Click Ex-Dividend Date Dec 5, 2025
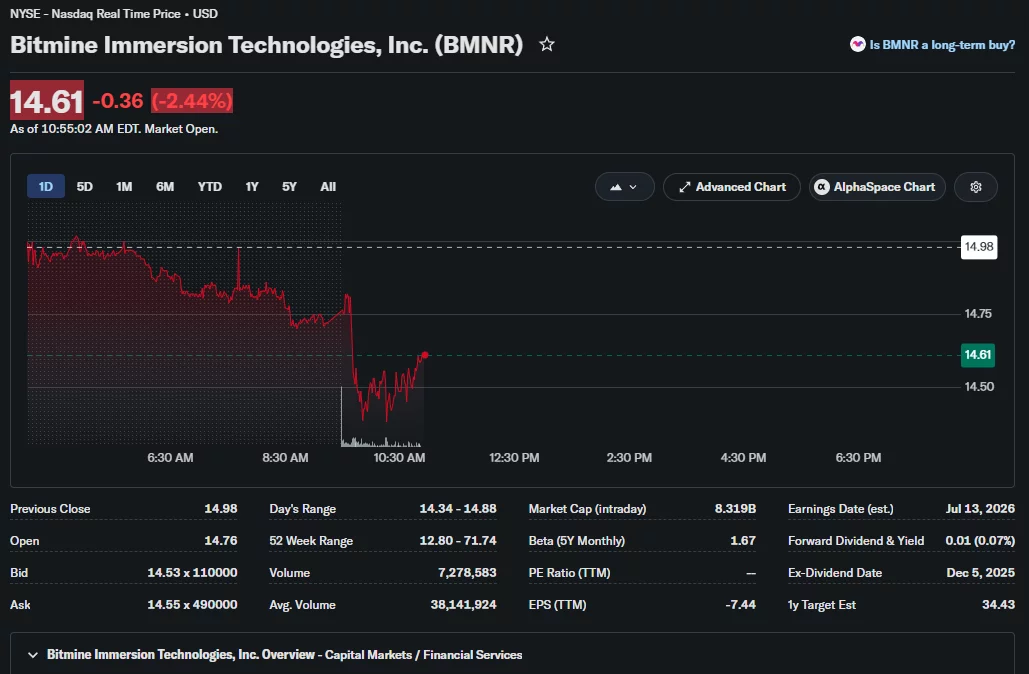Viewport: 1029px width, 674px height. [x=980, y=573]
